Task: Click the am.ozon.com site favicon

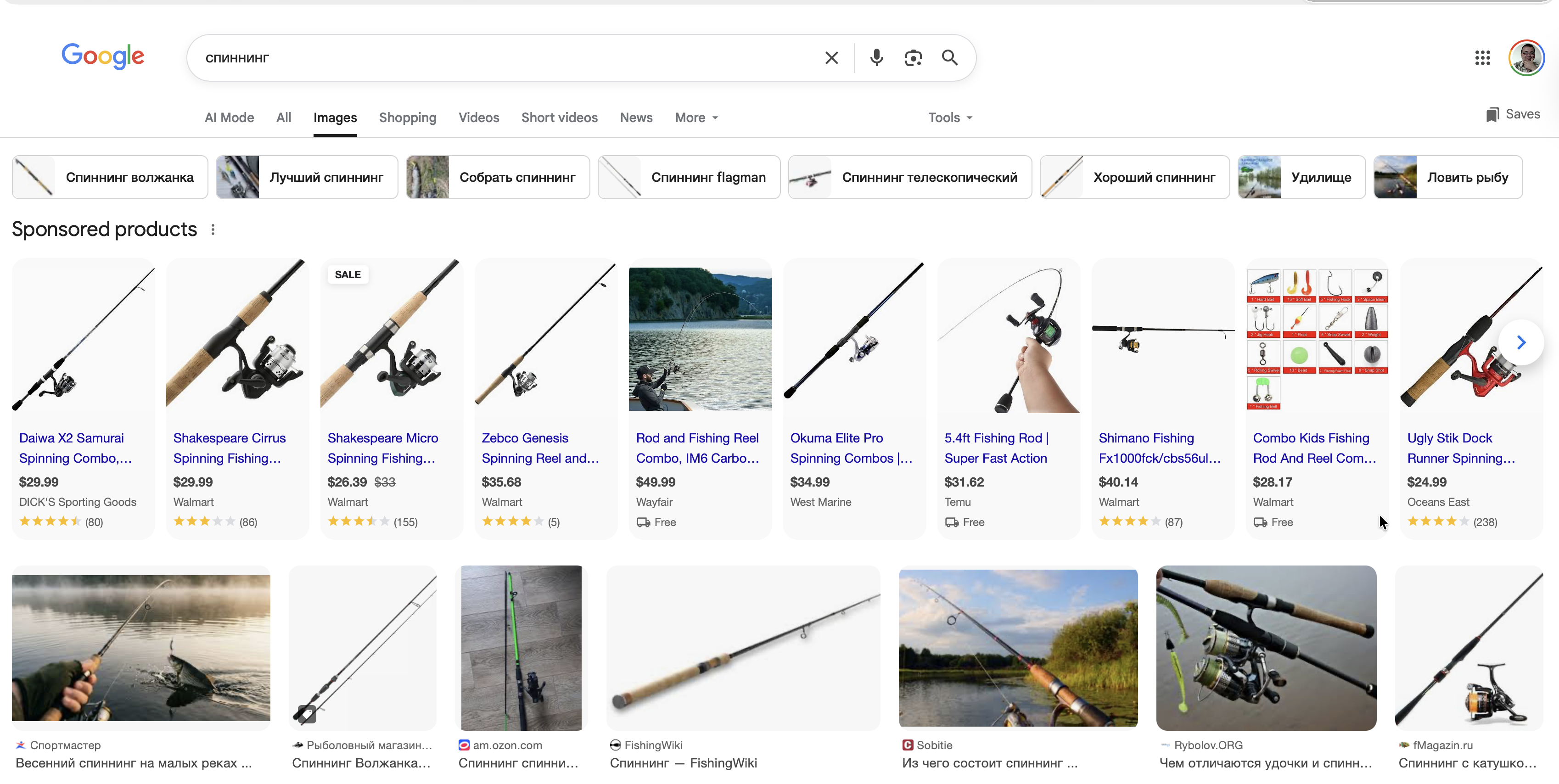Action: (x=464, y=745)
